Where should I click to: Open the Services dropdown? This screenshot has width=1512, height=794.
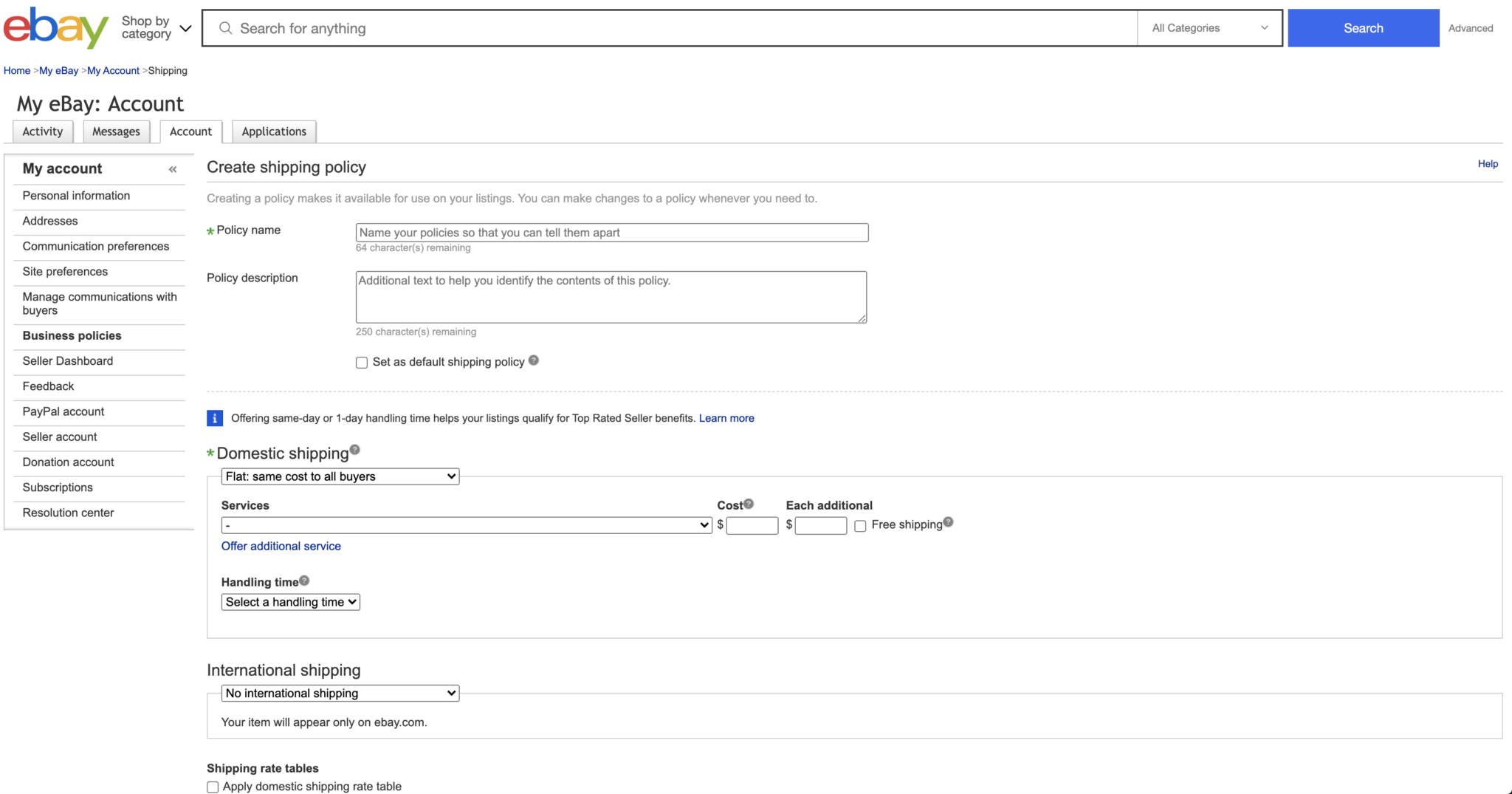467,525
